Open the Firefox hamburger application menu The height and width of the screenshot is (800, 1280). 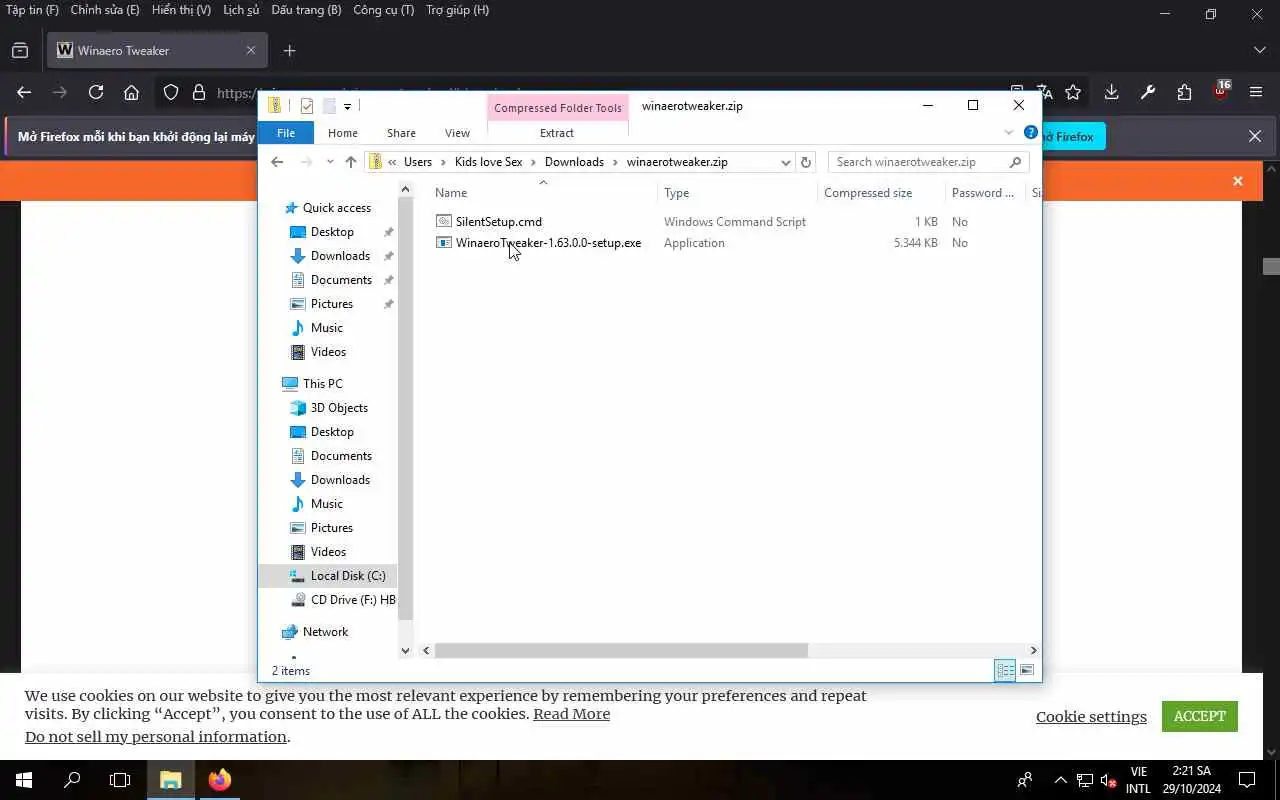pos(1257,92)
